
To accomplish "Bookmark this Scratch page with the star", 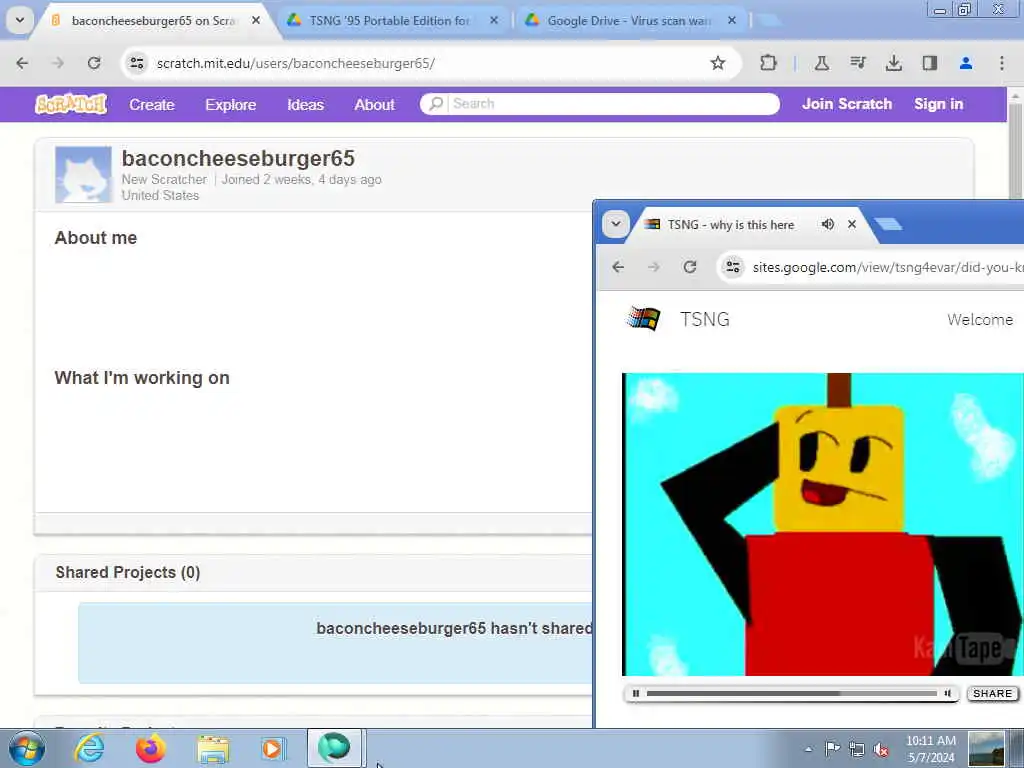I will [x=718, y=63].
